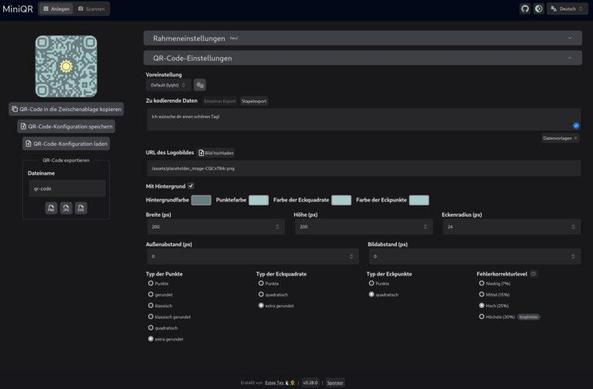This screenshot has width=593, height=389.
Task: Select quadratisch under Typ der Eckpunkte
Action: [371, 294]
